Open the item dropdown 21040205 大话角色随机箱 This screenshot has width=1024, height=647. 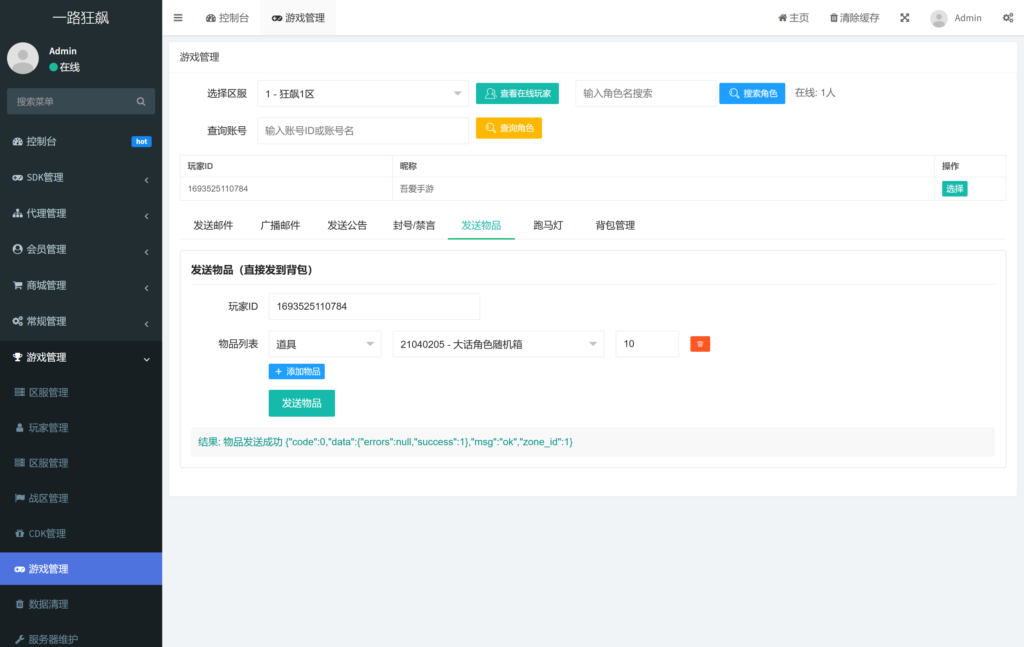click(x=498, y=344)
